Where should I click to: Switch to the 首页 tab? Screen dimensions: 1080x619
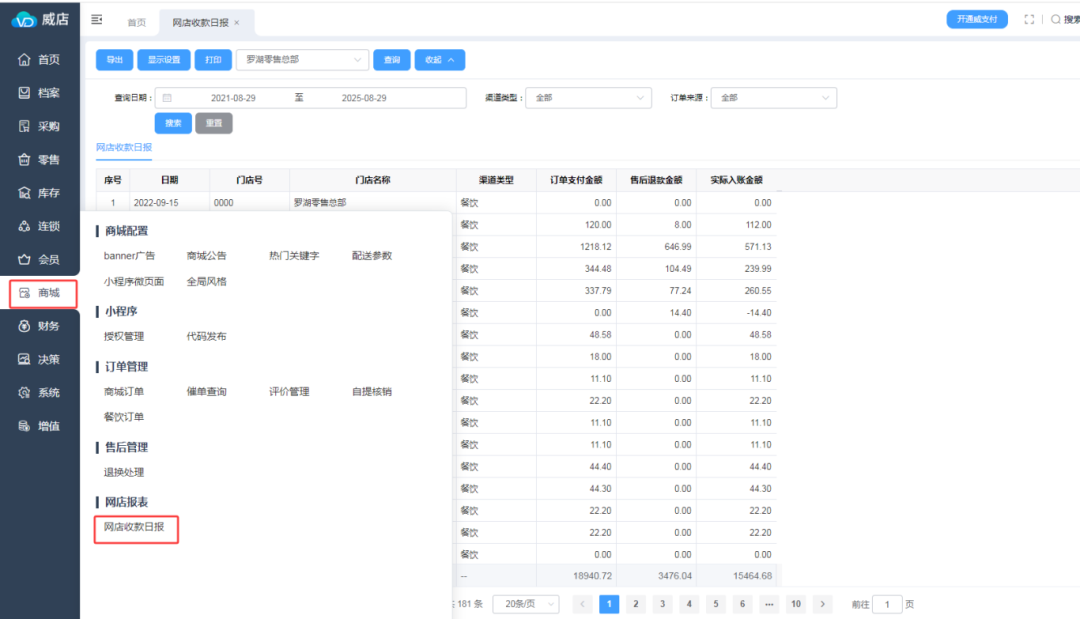tap(136, 22)
